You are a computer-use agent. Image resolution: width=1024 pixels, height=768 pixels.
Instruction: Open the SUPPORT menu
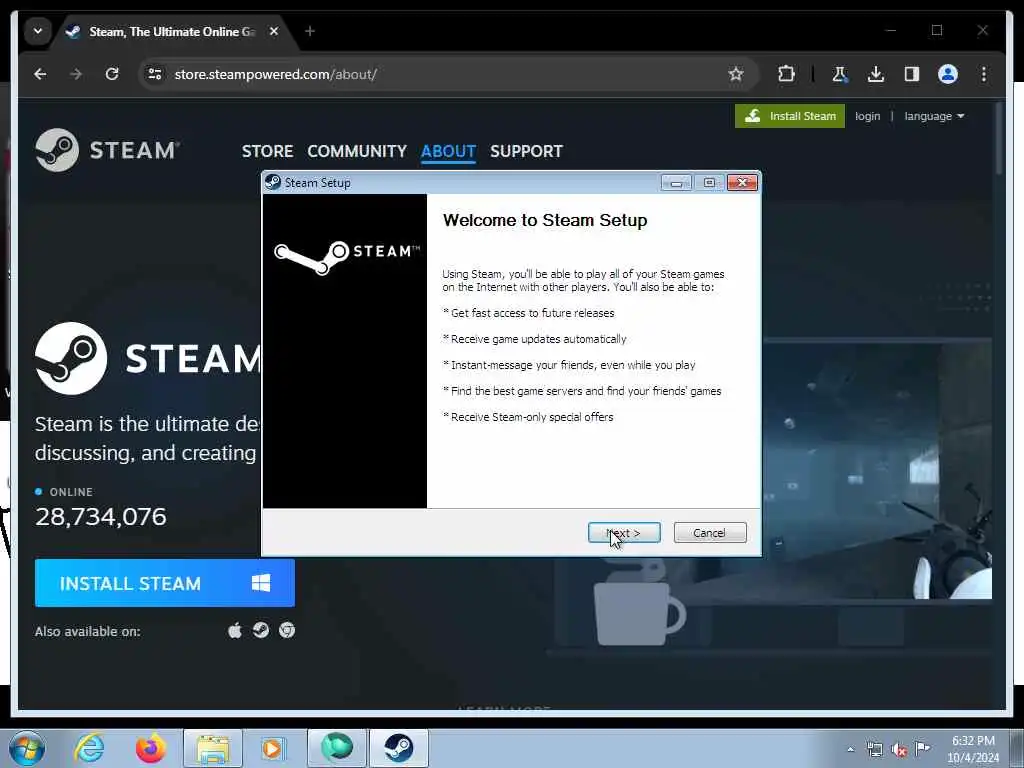click(526, 151)
